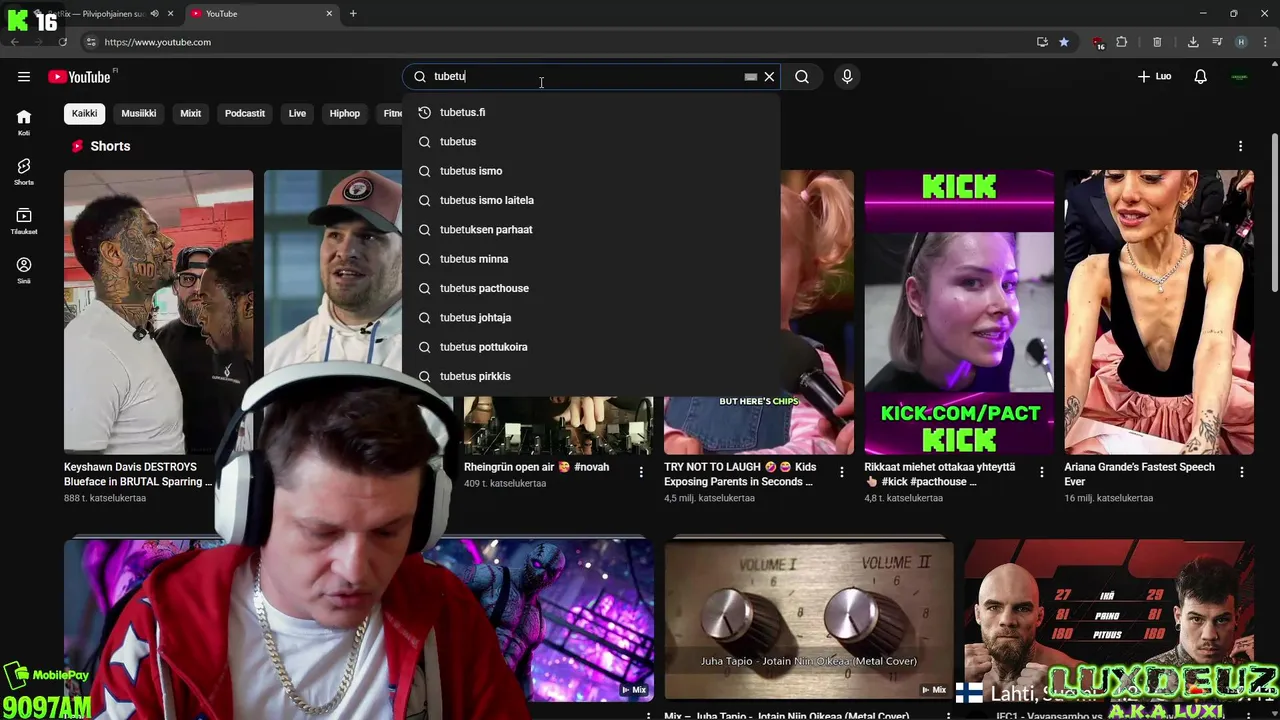The width and height of the screenshot is (1280, 720).
Task: Open options for Rheingrün open air short
Action: click(x=641, y=473)
